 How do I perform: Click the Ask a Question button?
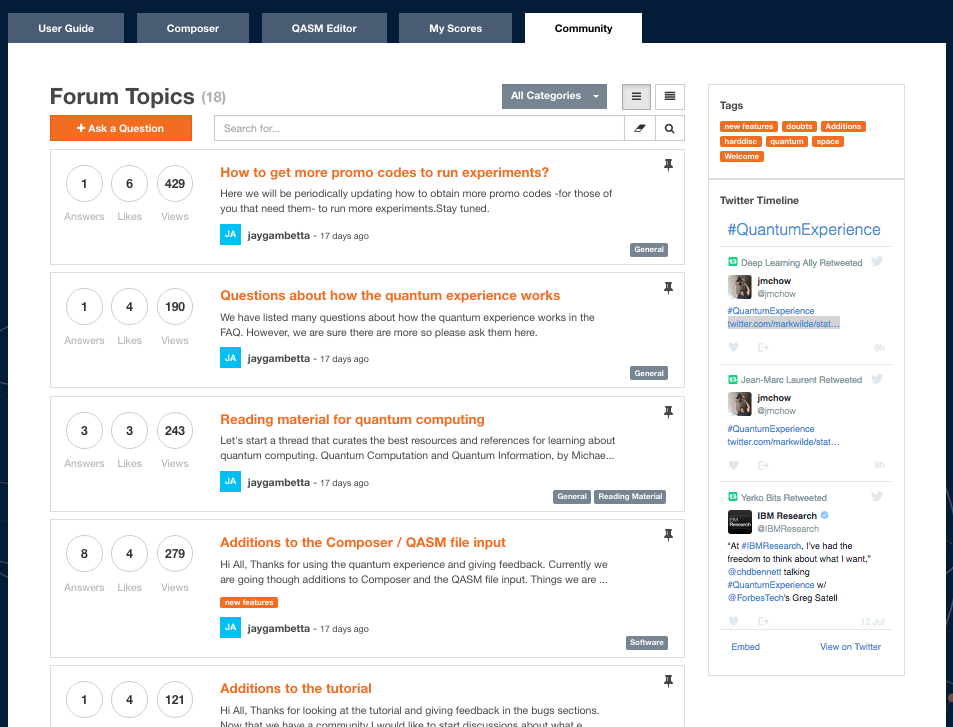coord(121,128)
